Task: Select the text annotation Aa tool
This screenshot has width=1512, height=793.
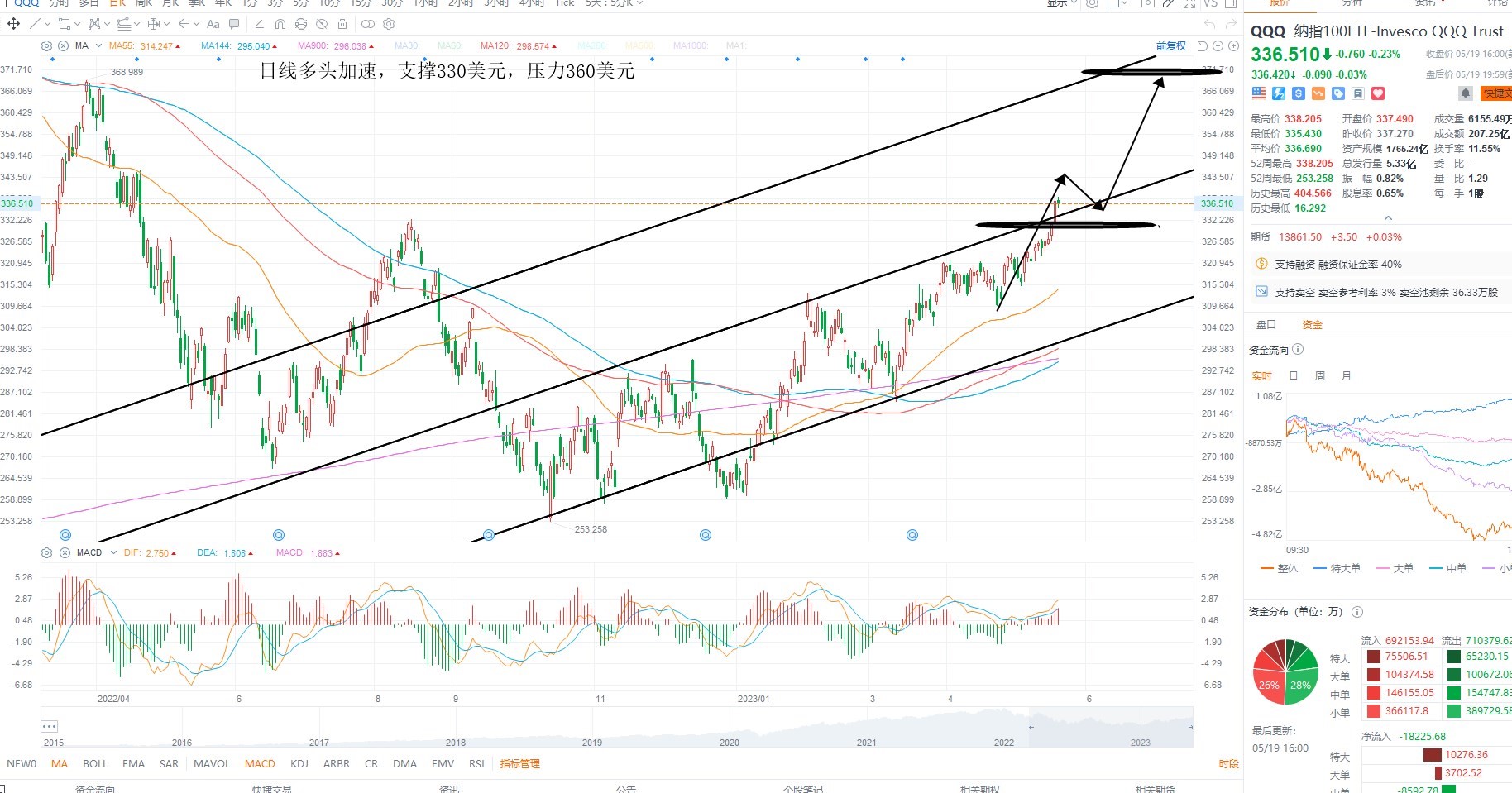Action: (x=213, y=24)
